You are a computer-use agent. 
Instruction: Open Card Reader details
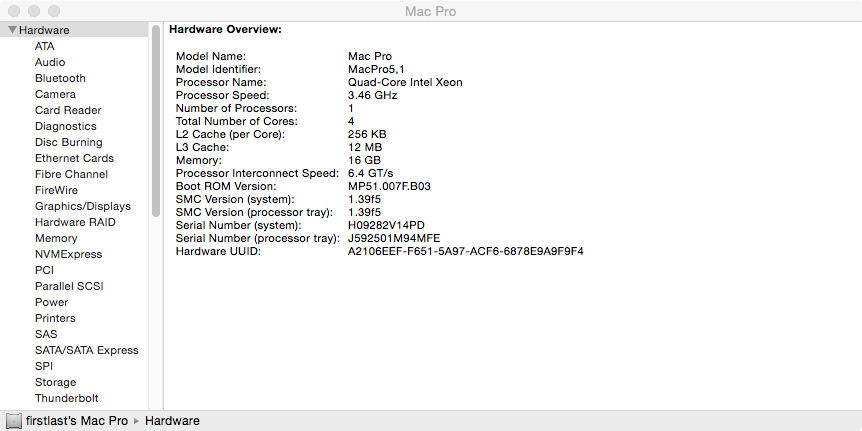[68, 110]
